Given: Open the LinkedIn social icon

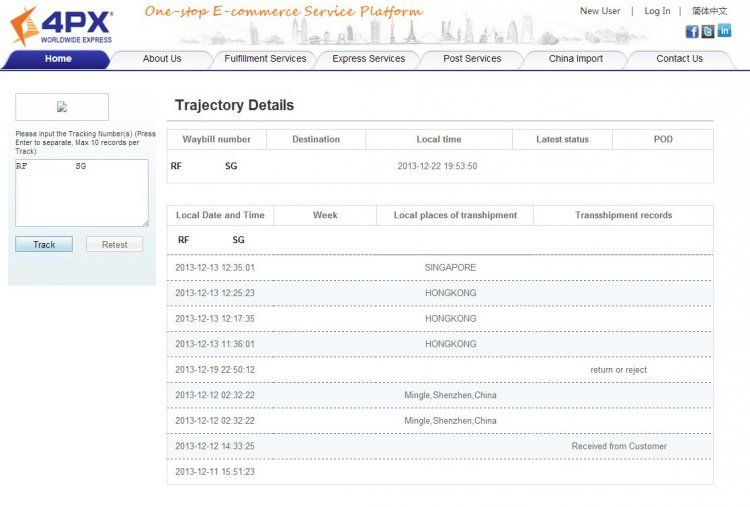Looking at the screenshot, I should (724, 31).
